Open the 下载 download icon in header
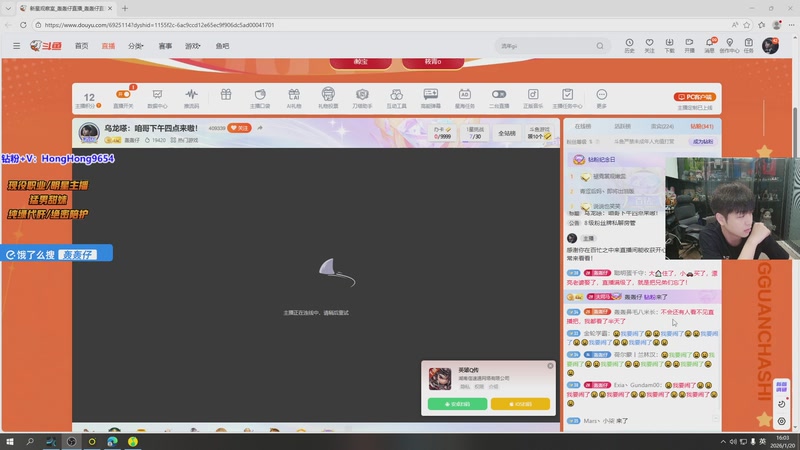 pyautogui.click(x=669, y=45)
